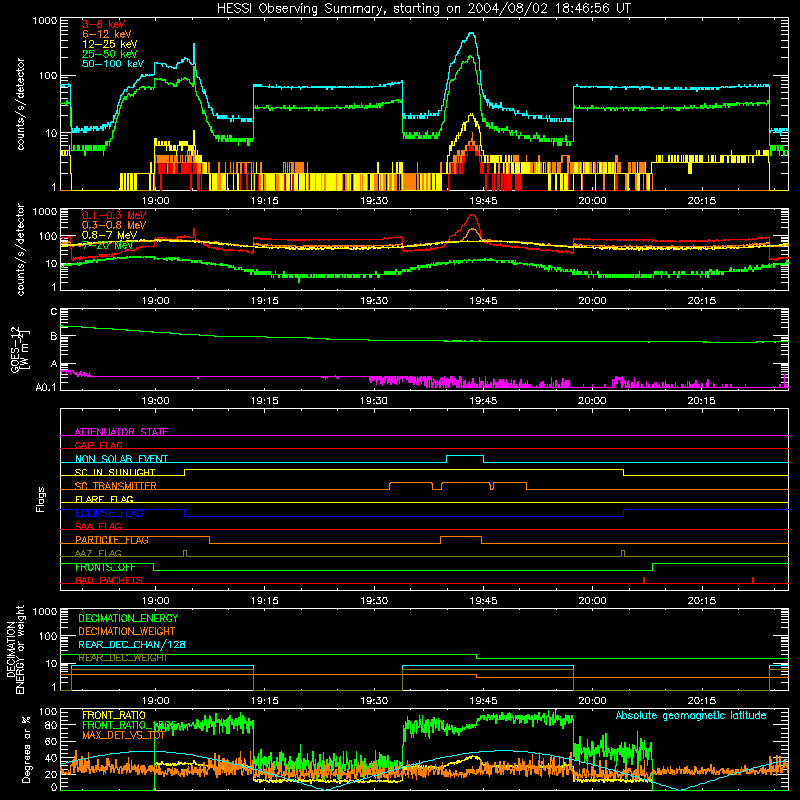This screenshot has width=800, height=800.
Task: Click the GAP_FLAG label
Action: pos(98,445)
